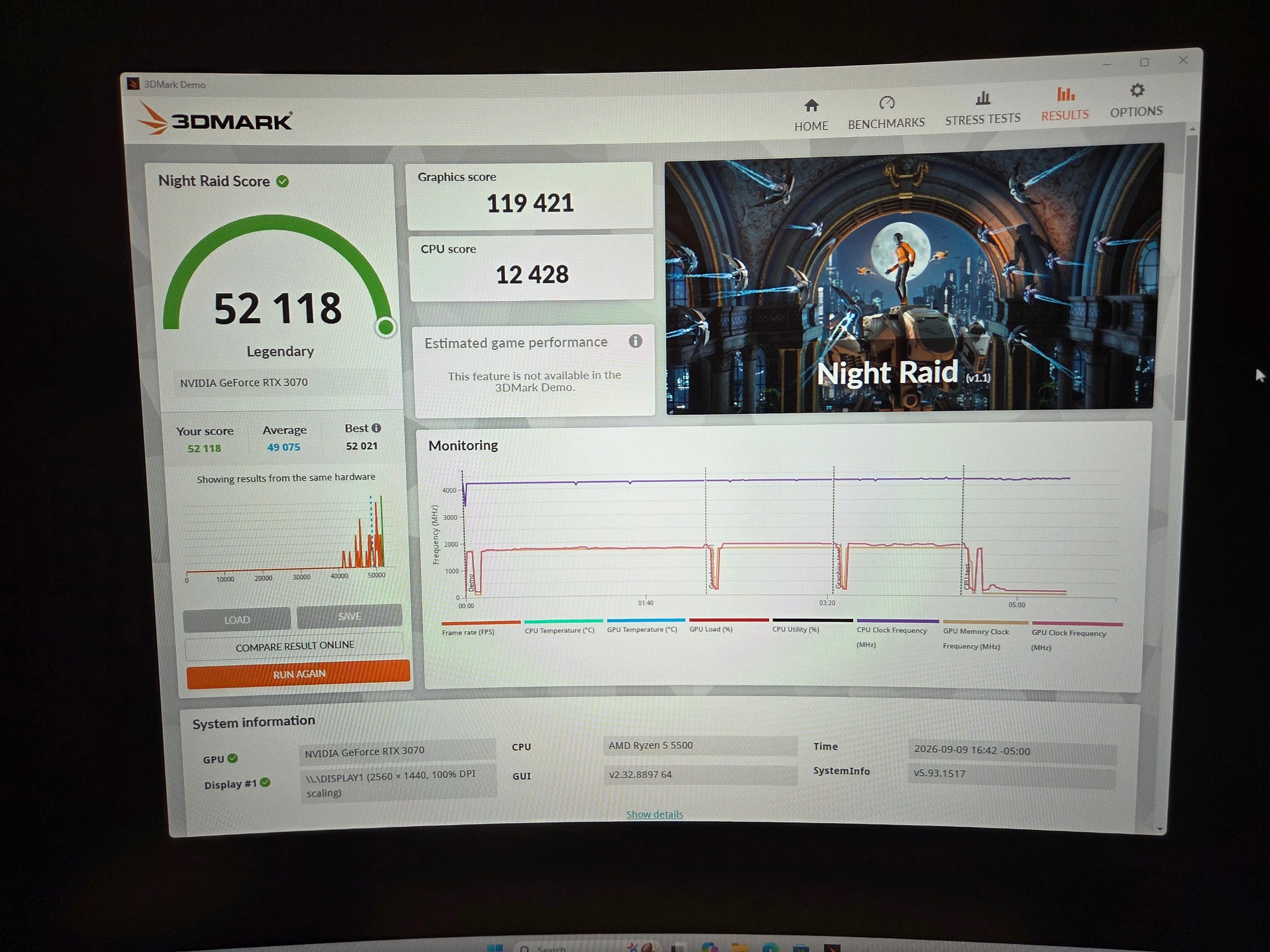This screenshot has height=952, width=1270.
Task: Click the SAVE button
Action: tap(350, 615)
